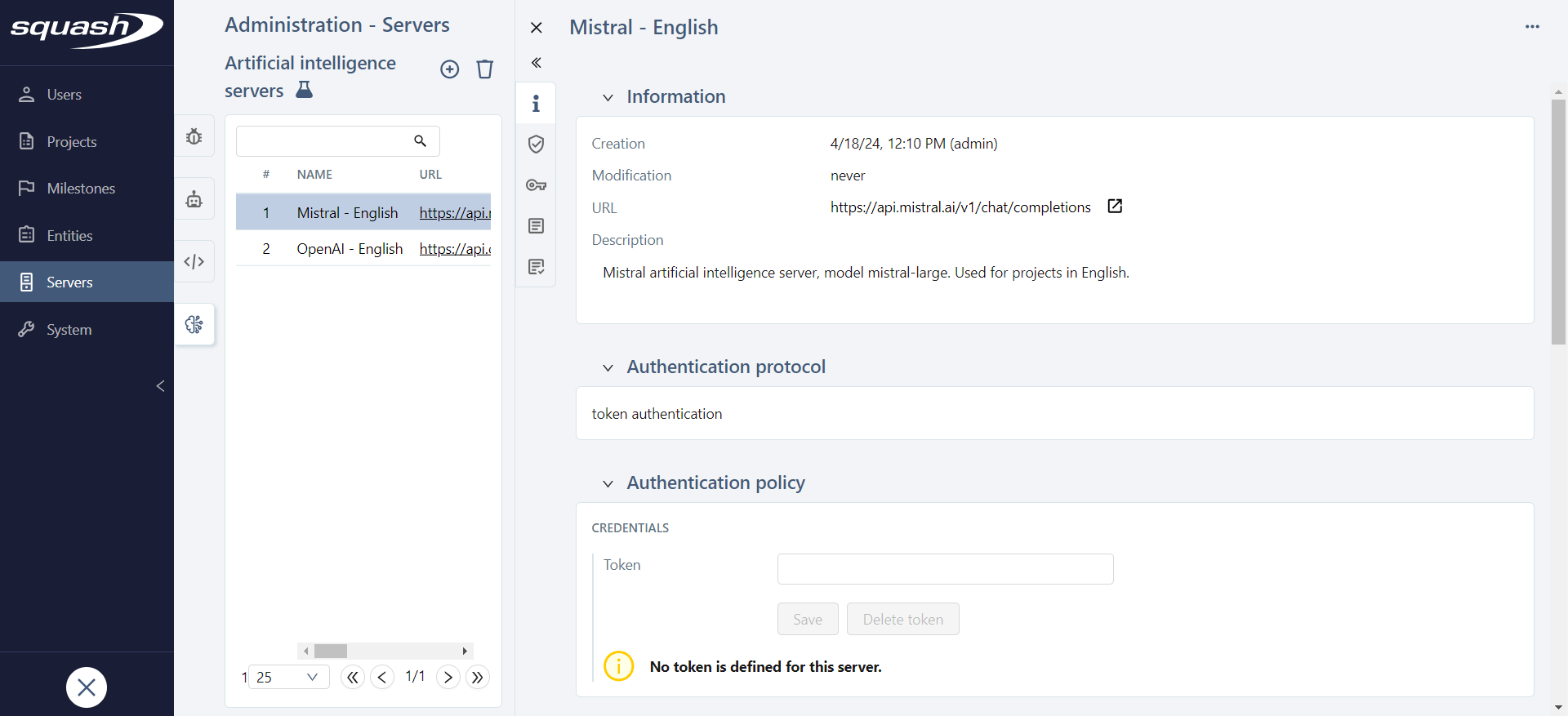Jump to authentication protocol shield anchor

536,145
